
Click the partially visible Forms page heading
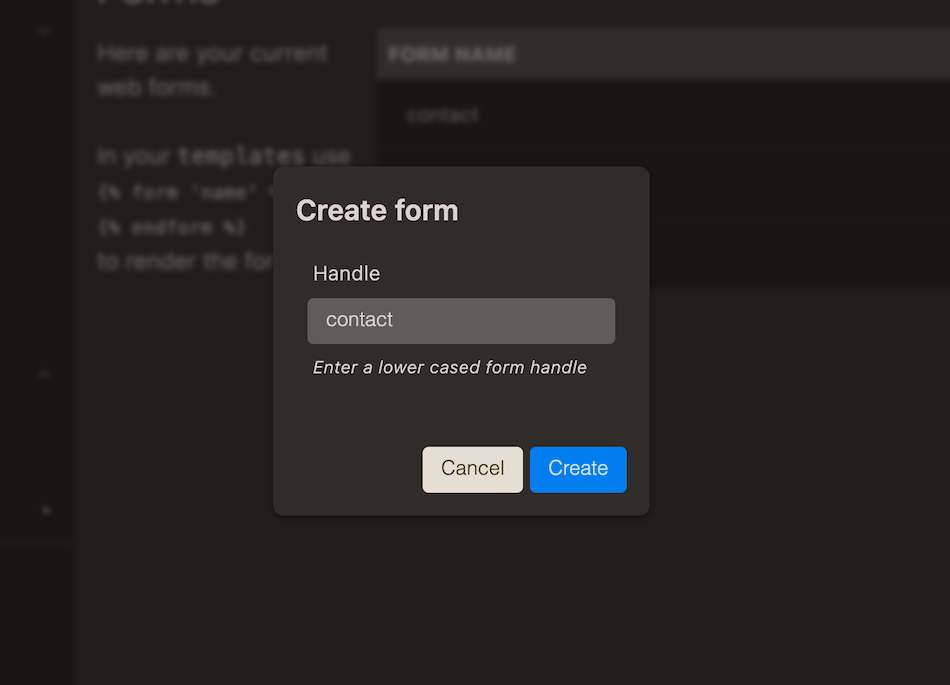coord(158,4)
